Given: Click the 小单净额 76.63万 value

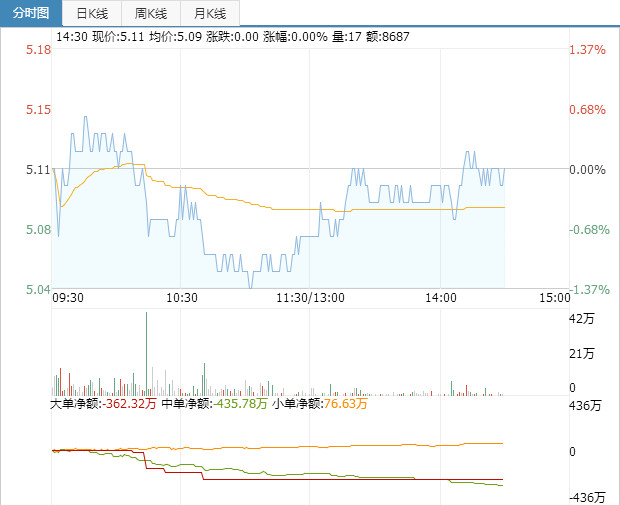Looking at the screenshot, I should point(346,404).
